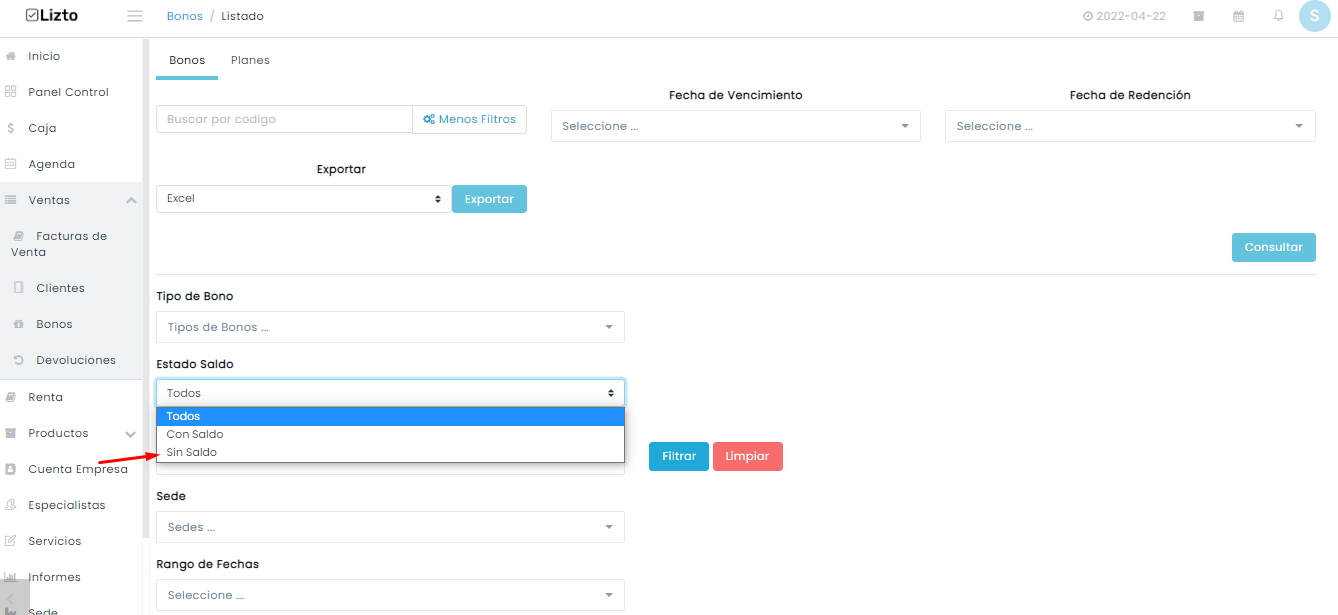Click the archive box icon in header

(1198, 16)
